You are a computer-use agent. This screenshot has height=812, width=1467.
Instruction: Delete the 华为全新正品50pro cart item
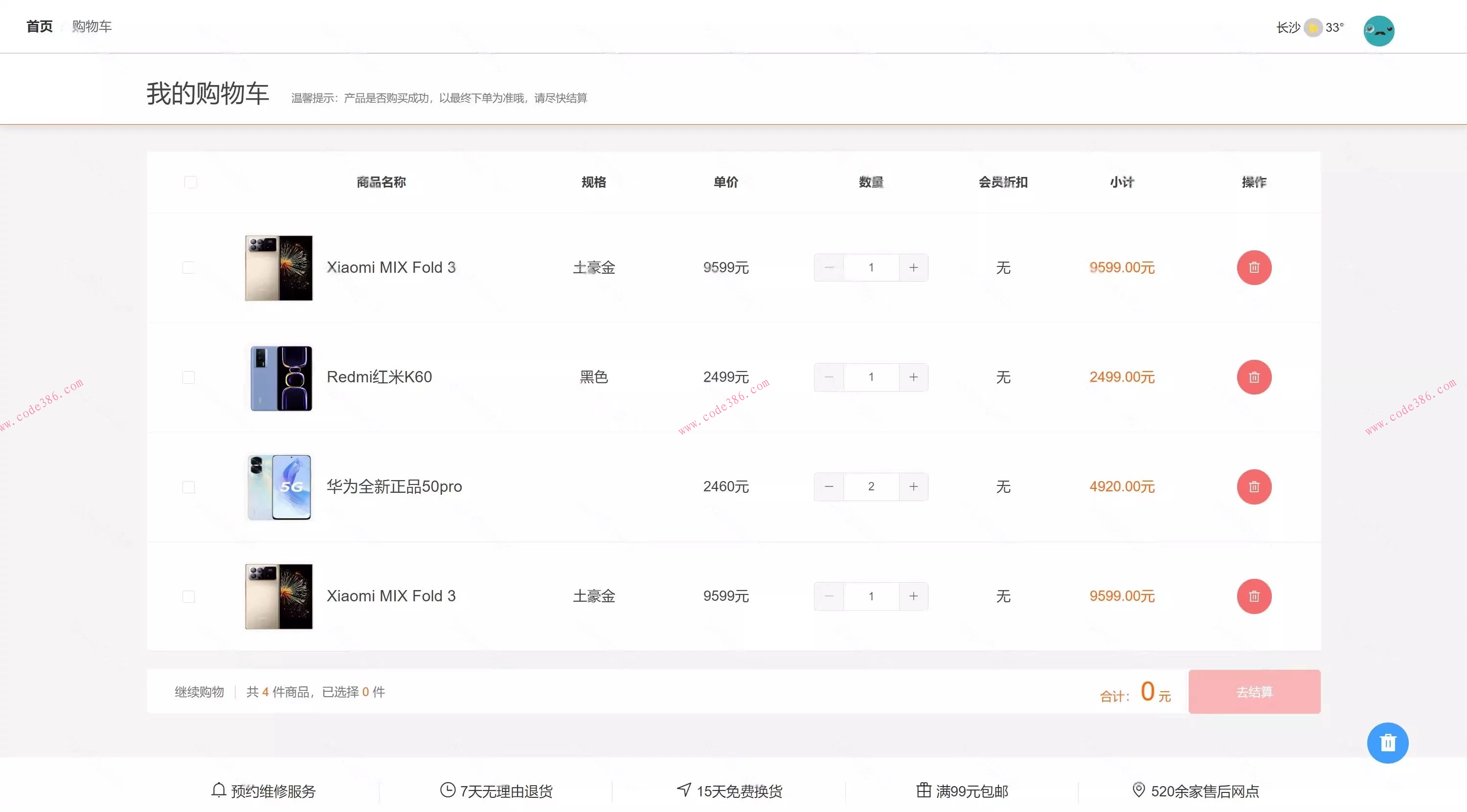point(1253,486)
